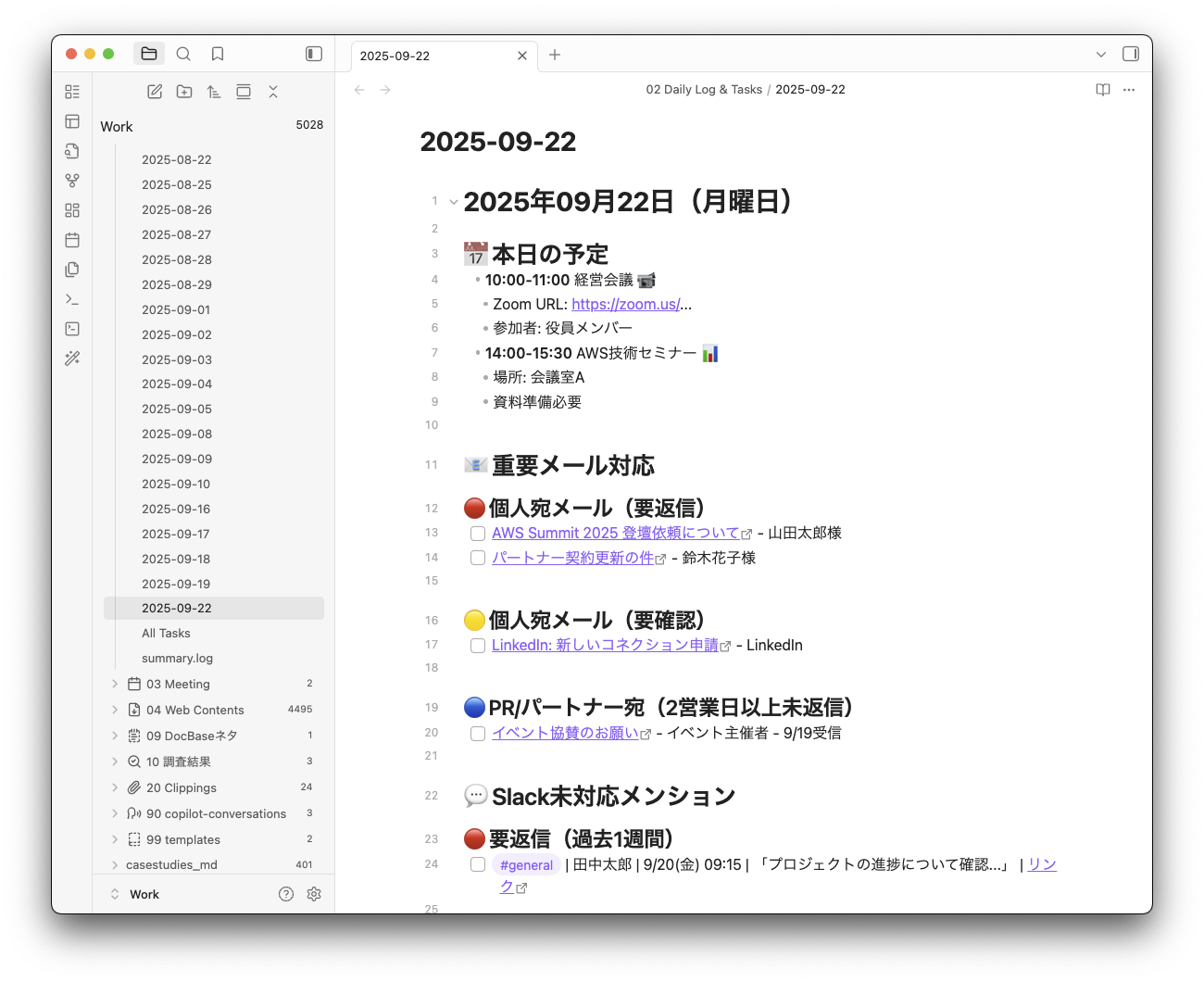Screen dimensions: 1204x982
Task: Open AWS Summit 2025 登壇依頼について link
Action: (616, 534)
